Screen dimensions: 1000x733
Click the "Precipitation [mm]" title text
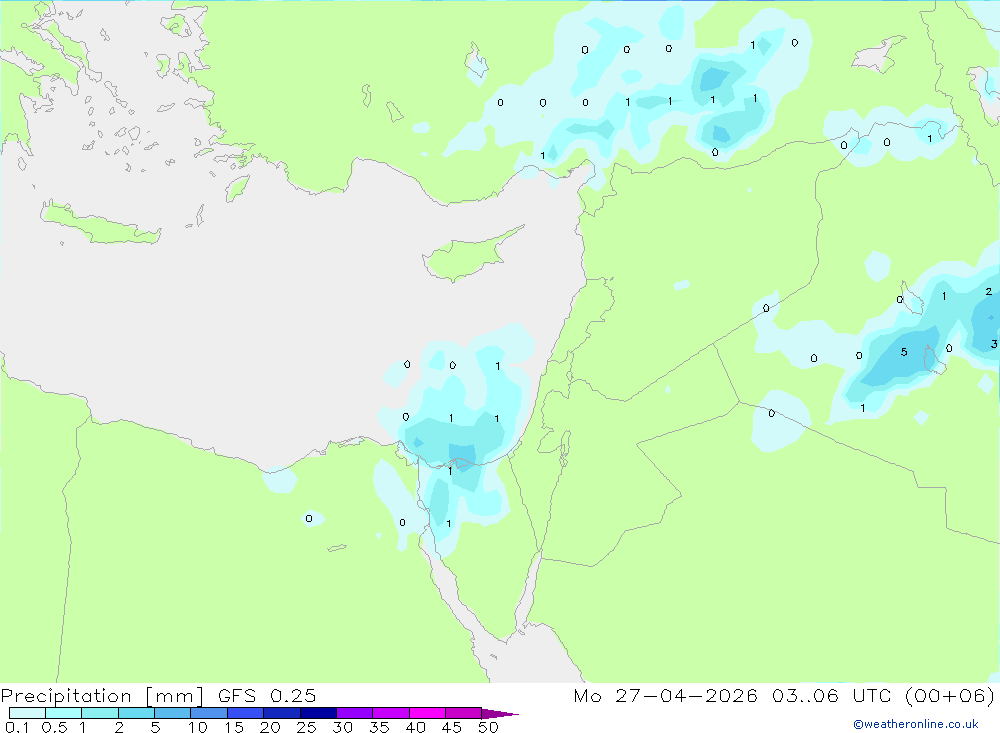point(102,696)
